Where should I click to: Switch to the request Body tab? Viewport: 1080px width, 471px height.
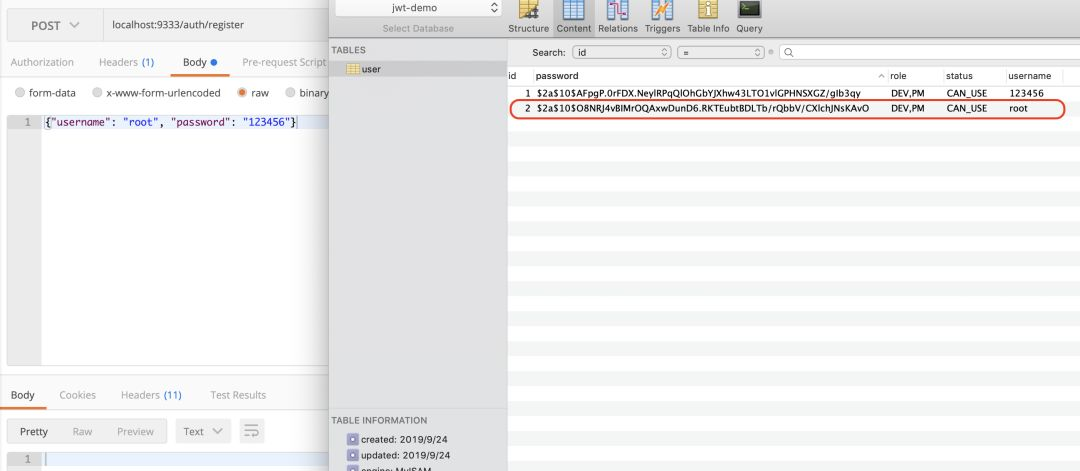tap(200, 62)
